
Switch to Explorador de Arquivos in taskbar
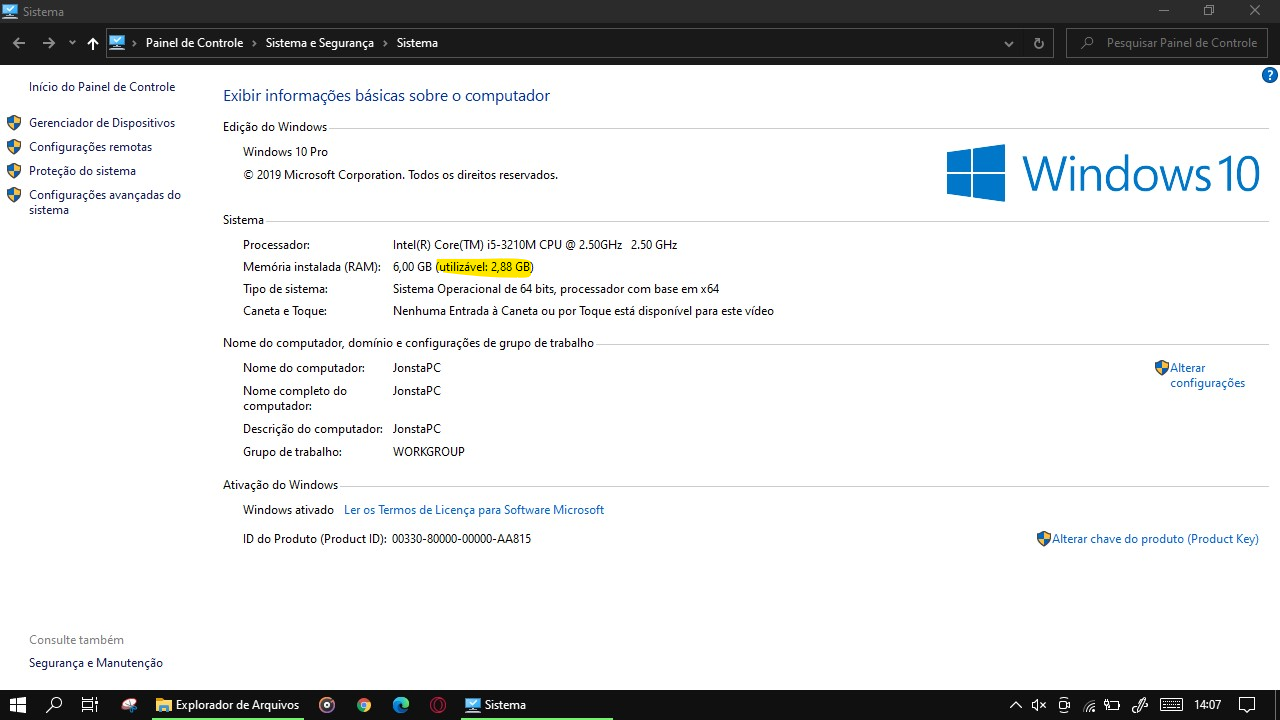point(228,705)
